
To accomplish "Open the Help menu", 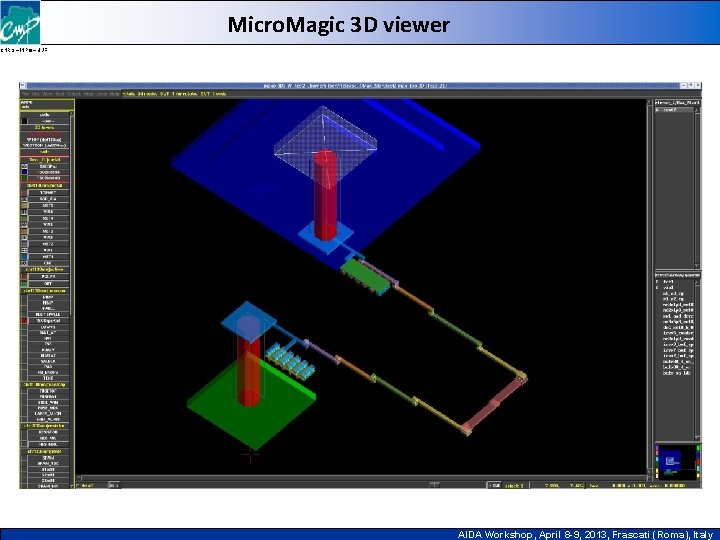I will pyautogui.click(x=114, y=94).
